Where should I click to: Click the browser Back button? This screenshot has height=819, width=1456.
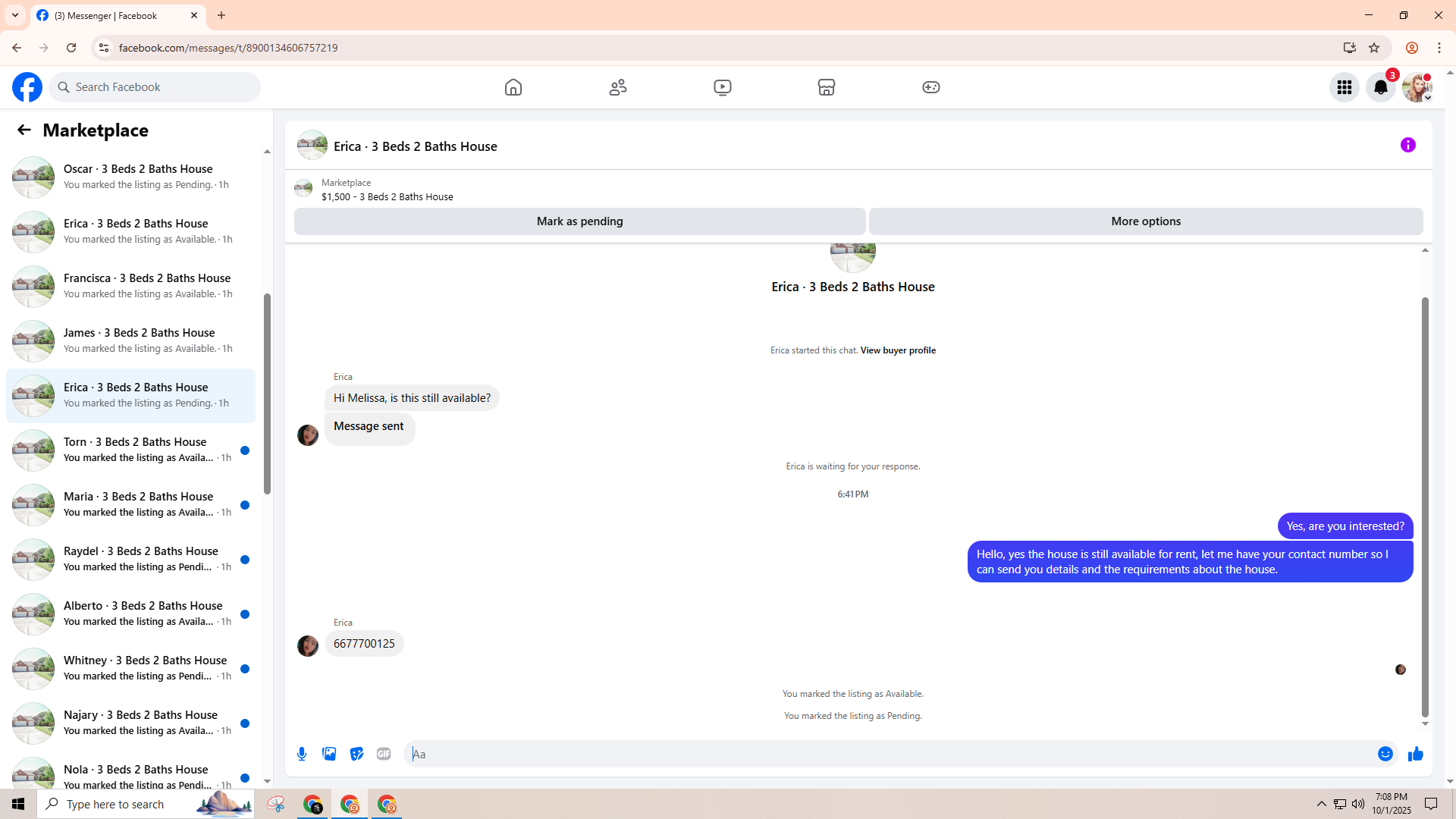pos(17,48)
